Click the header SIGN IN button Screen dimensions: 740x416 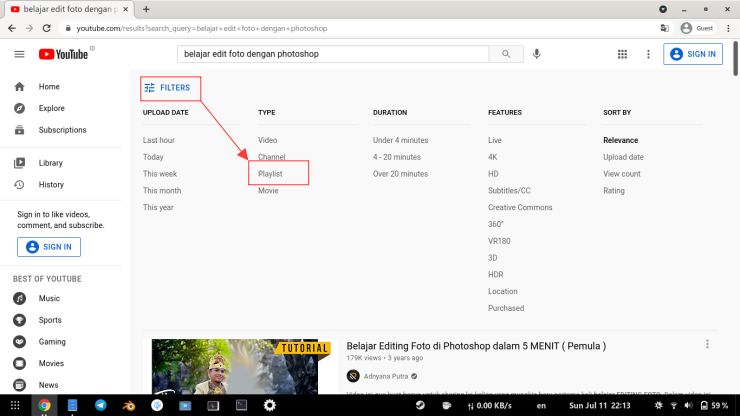pos(692,54)
